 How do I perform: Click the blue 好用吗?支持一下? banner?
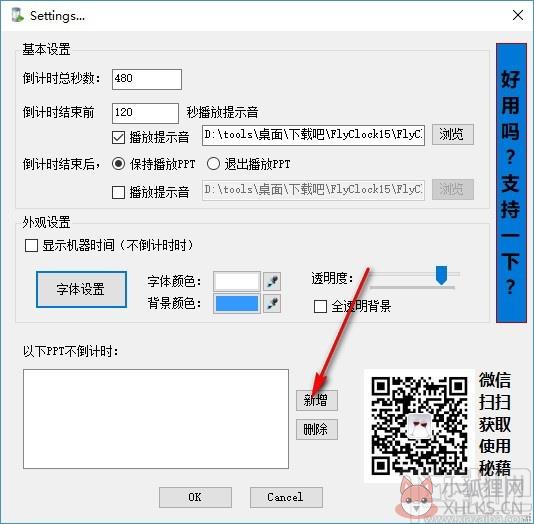(511, 183)
